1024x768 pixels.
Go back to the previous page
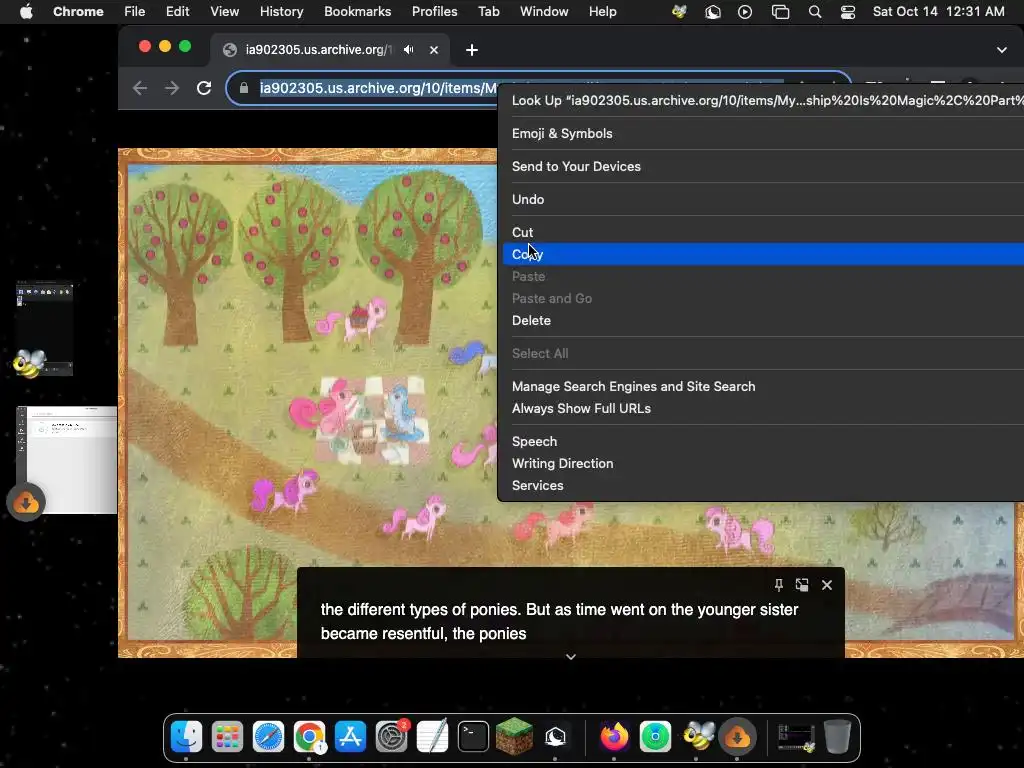click(139, 88)
